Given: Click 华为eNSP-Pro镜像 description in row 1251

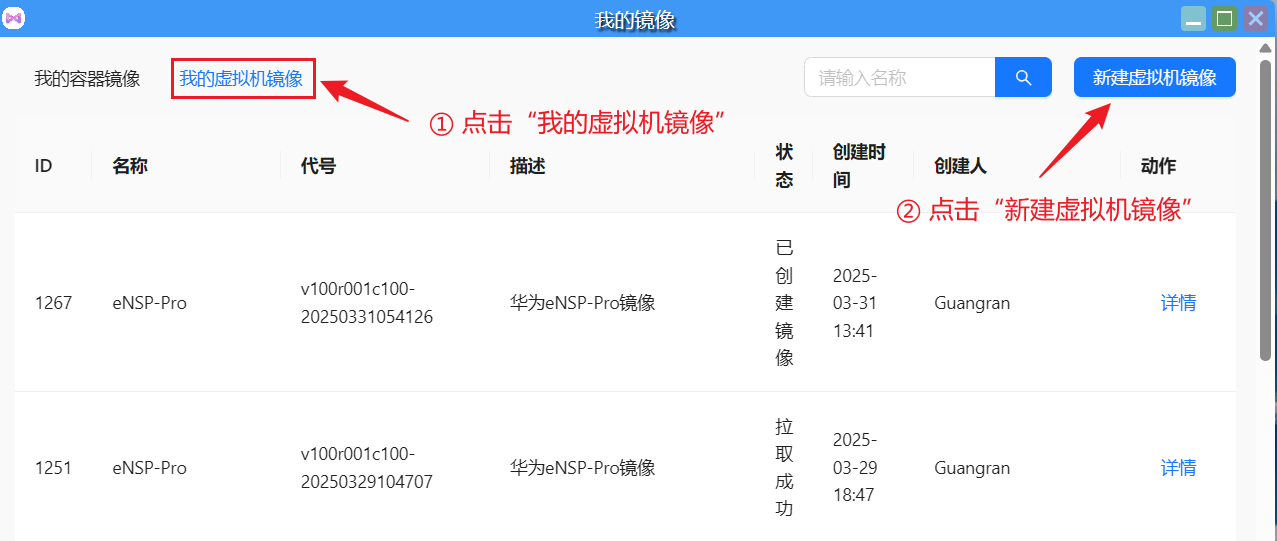Looking at the screenshot, I should 583,468.
